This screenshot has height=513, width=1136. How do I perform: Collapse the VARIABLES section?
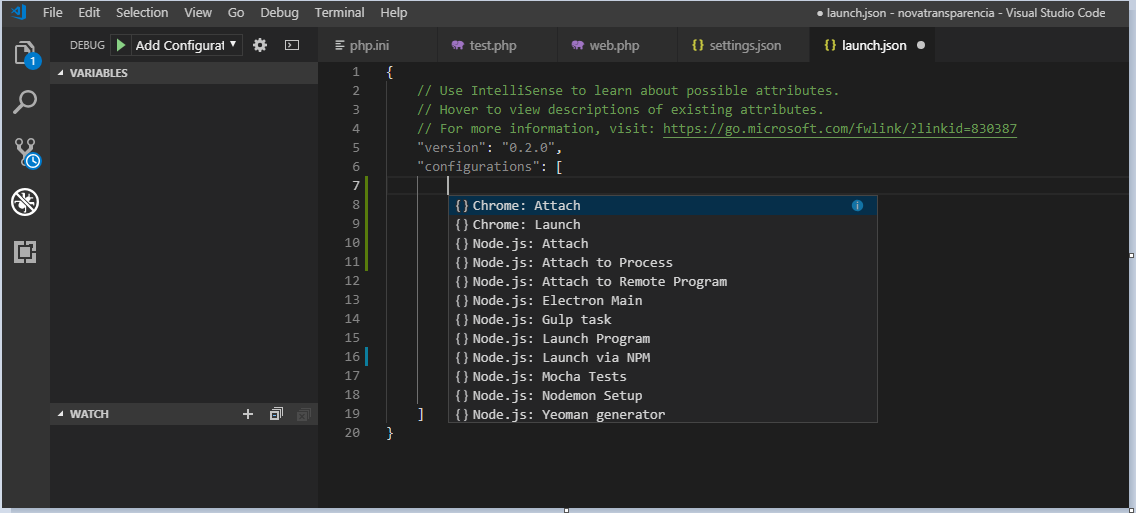60,73
